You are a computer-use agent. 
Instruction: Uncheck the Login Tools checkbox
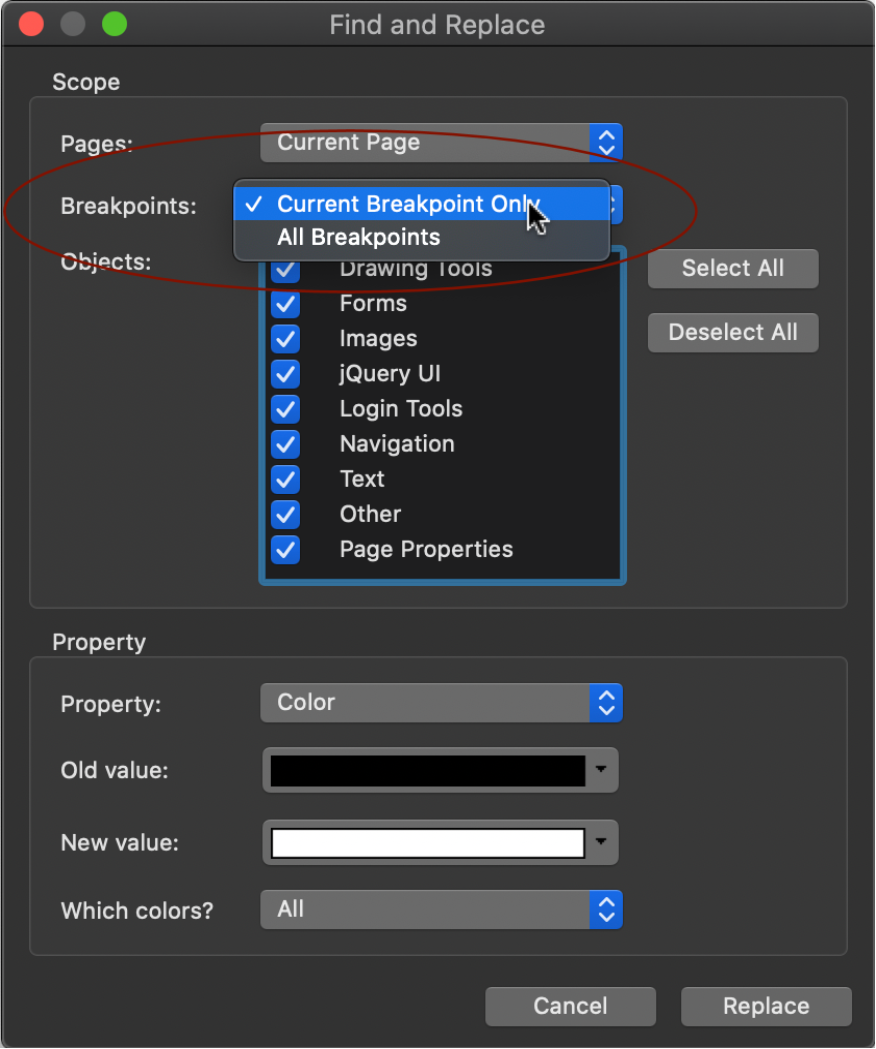286,409
